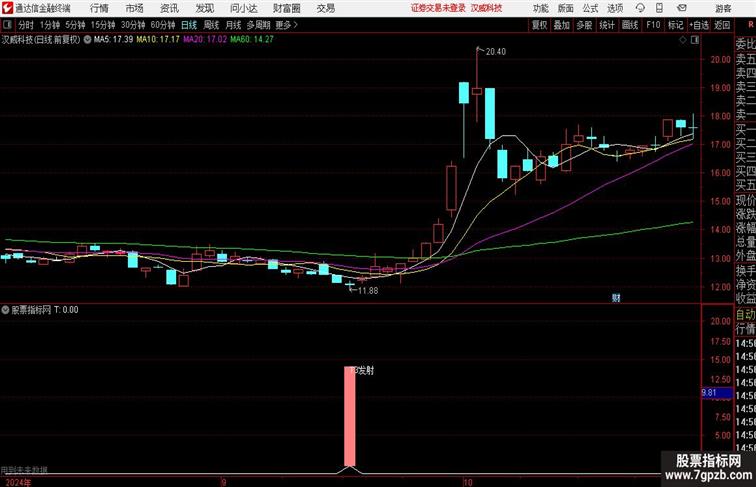Switch to the 分时 chart tab
756x487 pixels.
pos(26,25)
